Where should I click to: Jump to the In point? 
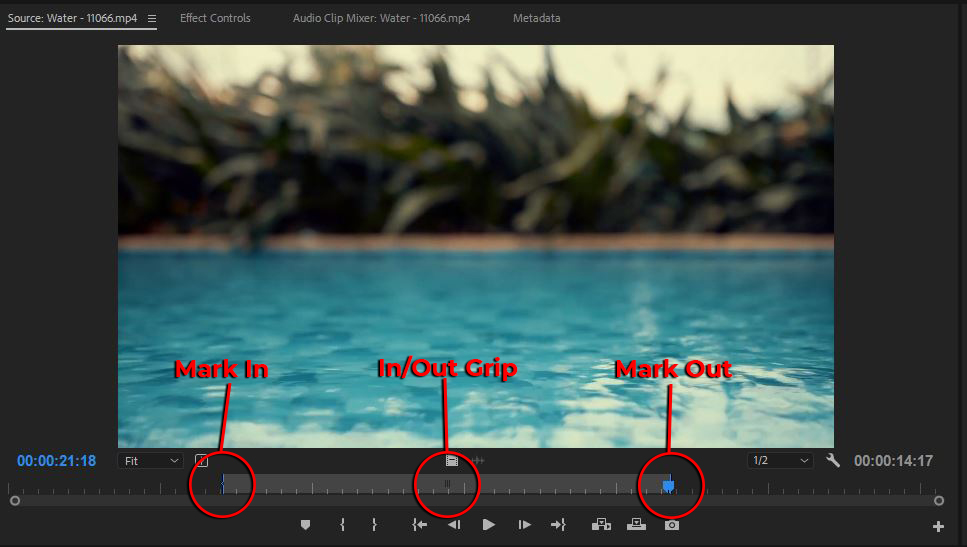click(420, 525)
